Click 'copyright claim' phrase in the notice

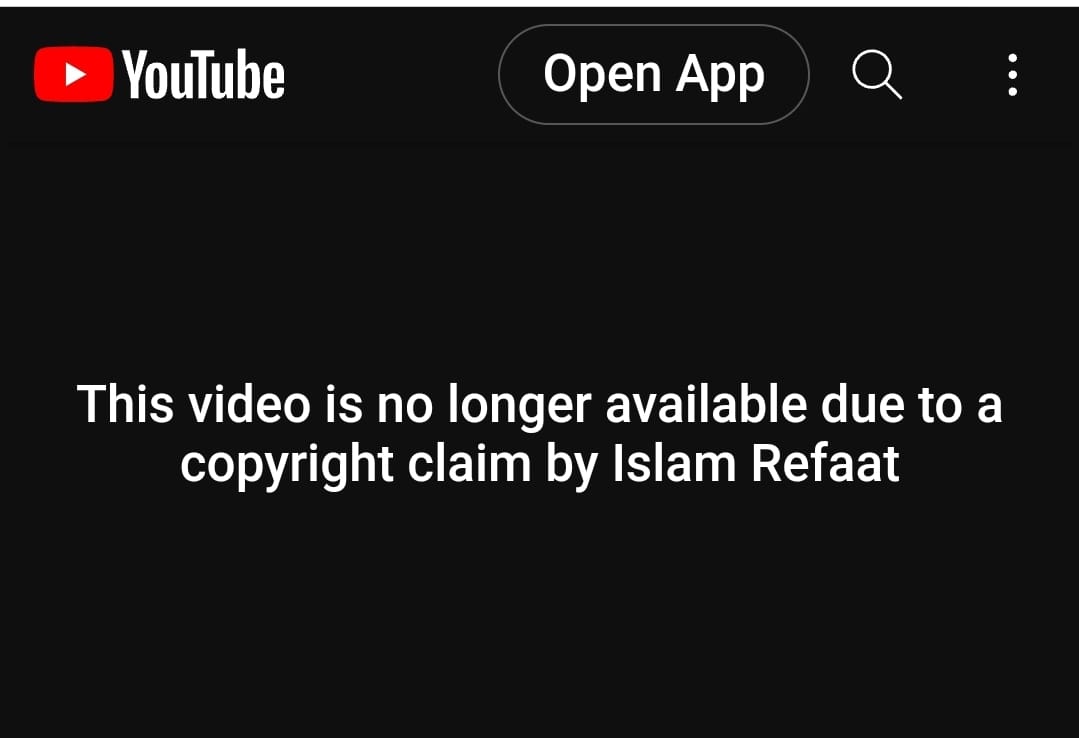[356, 465]
